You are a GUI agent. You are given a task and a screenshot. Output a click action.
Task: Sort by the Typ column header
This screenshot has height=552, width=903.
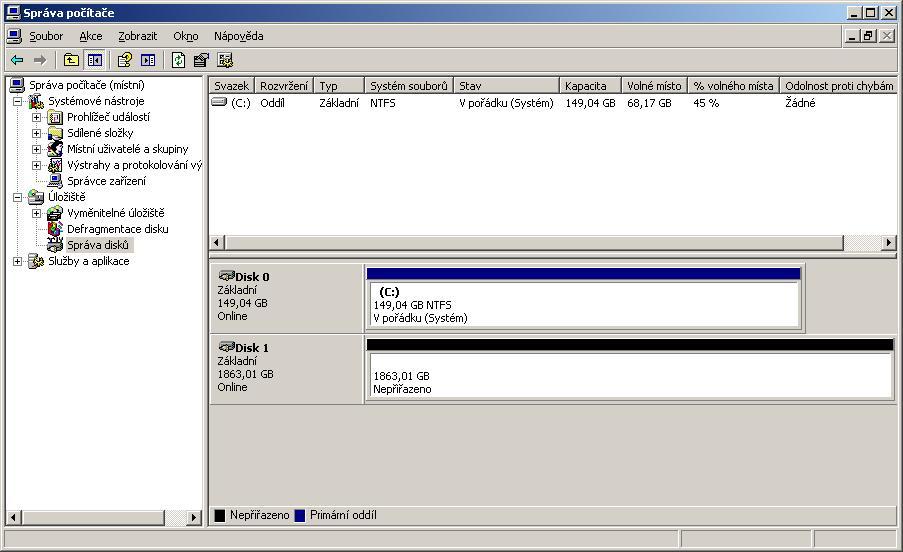point(339,86)
